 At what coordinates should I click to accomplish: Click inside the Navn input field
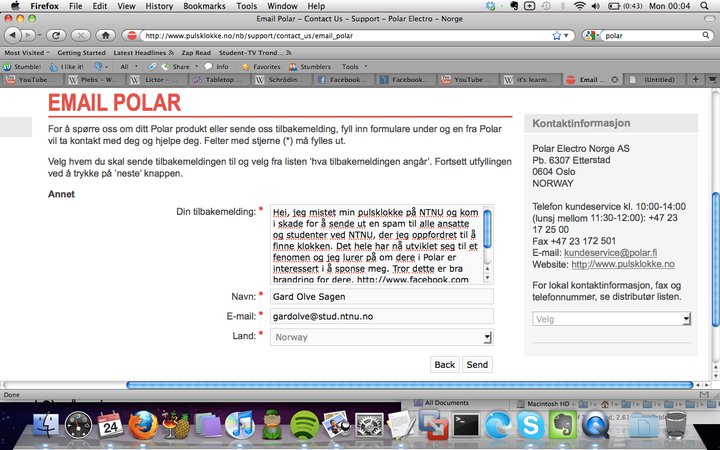click(x=382, y=297)
